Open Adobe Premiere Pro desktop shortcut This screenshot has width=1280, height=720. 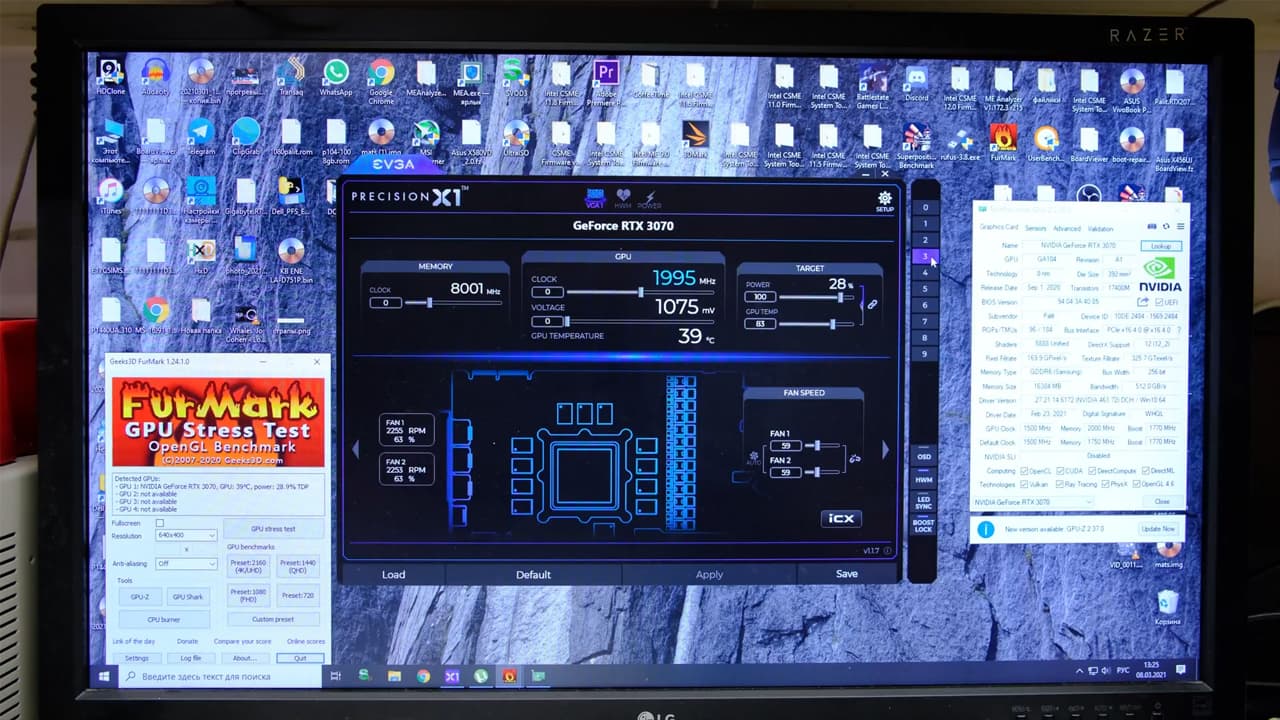(605, 82)
